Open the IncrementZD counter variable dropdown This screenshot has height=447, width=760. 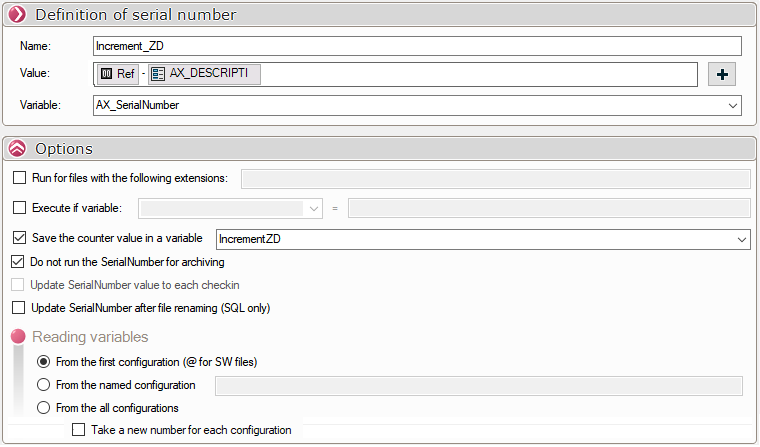740,239
